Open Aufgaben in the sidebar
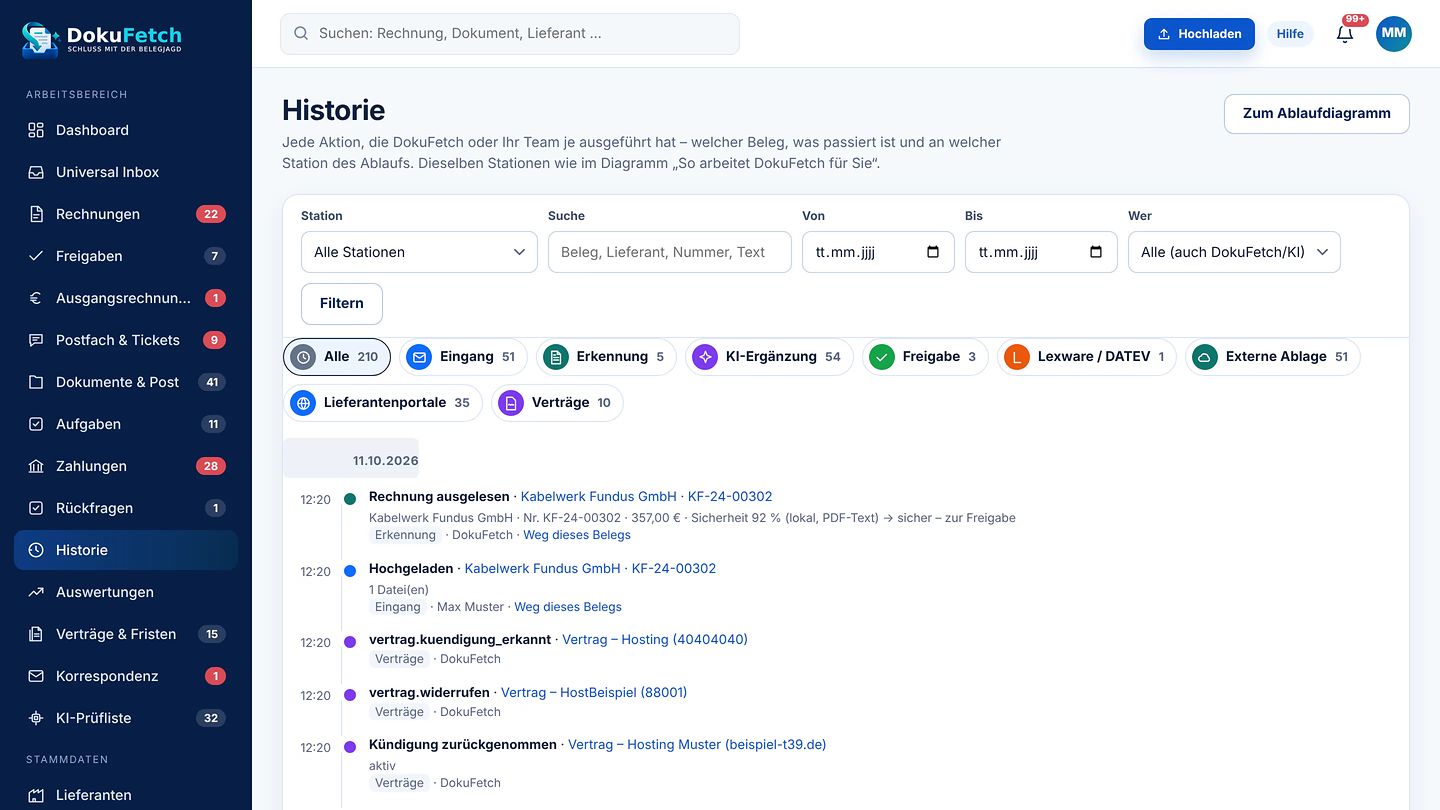This screenshot has height=810, width=1440. coord(126,424)
